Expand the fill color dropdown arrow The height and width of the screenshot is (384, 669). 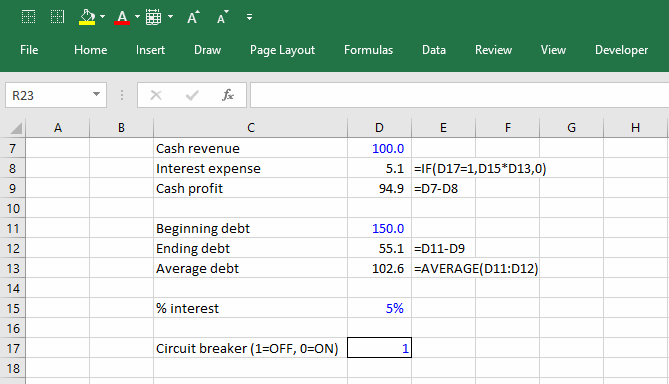[102, 17]
